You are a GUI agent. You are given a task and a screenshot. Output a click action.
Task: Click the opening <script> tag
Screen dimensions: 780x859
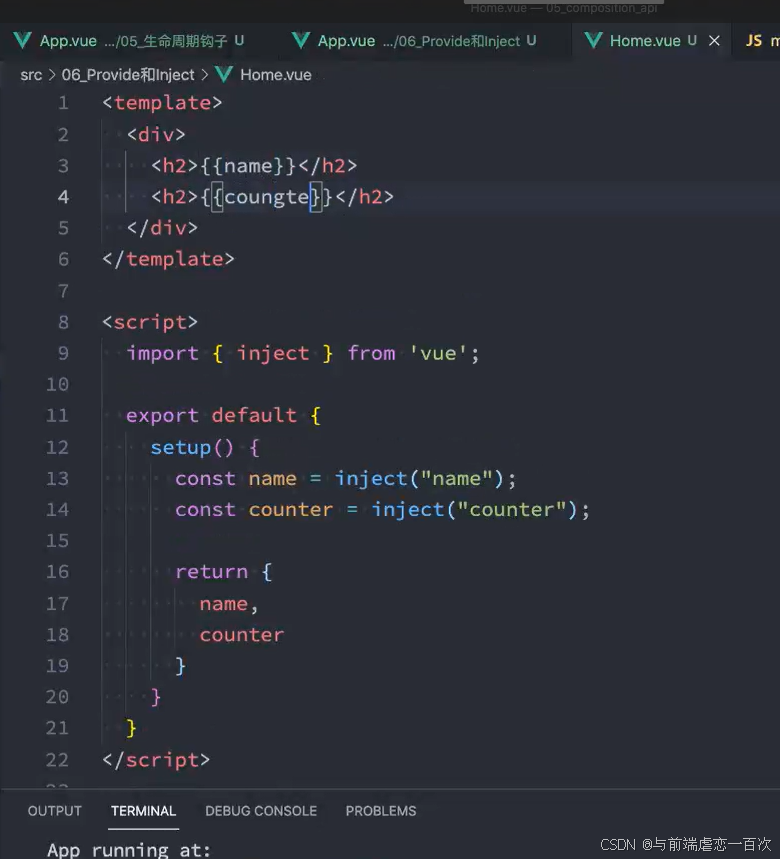coord(150,322)
